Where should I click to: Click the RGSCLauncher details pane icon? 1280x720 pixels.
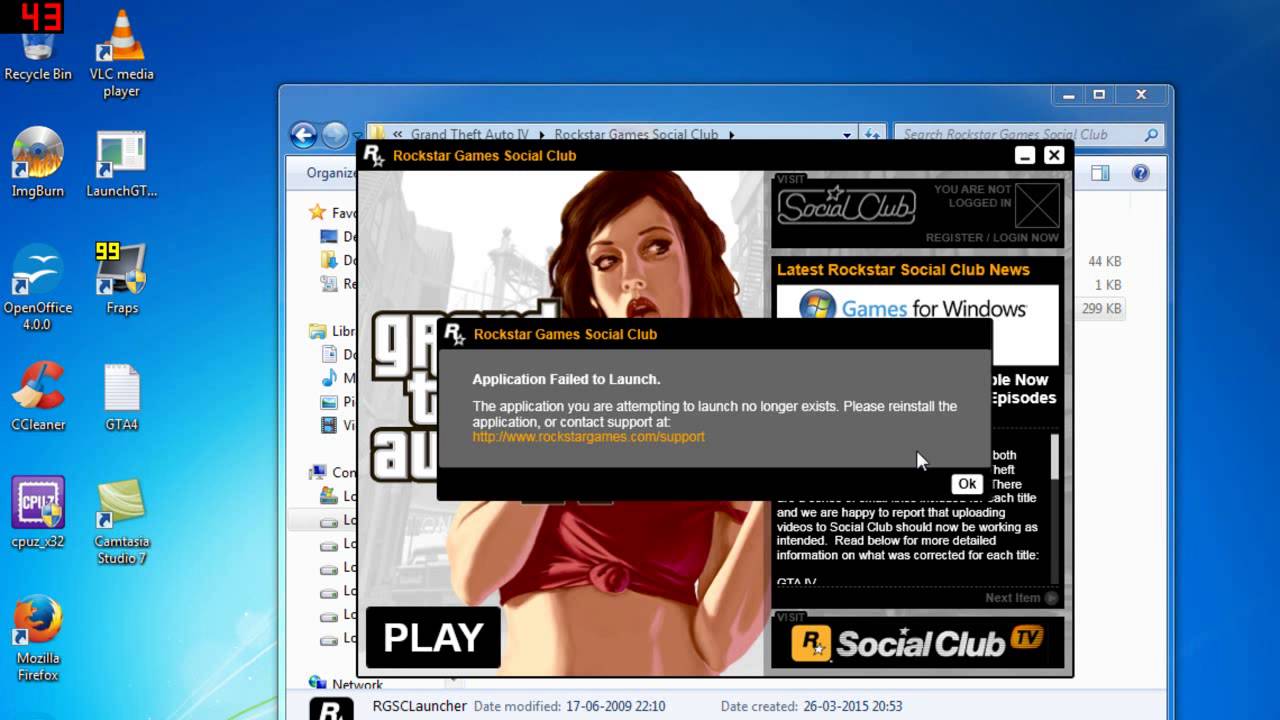tap(331, 708)
